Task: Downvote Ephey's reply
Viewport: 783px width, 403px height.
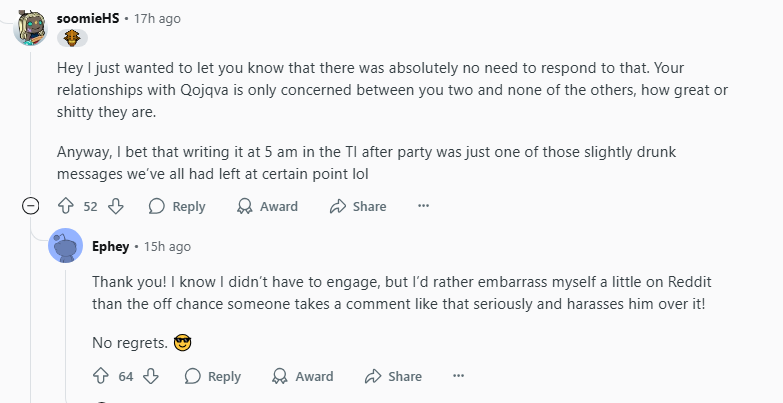Action: [151, 376]
